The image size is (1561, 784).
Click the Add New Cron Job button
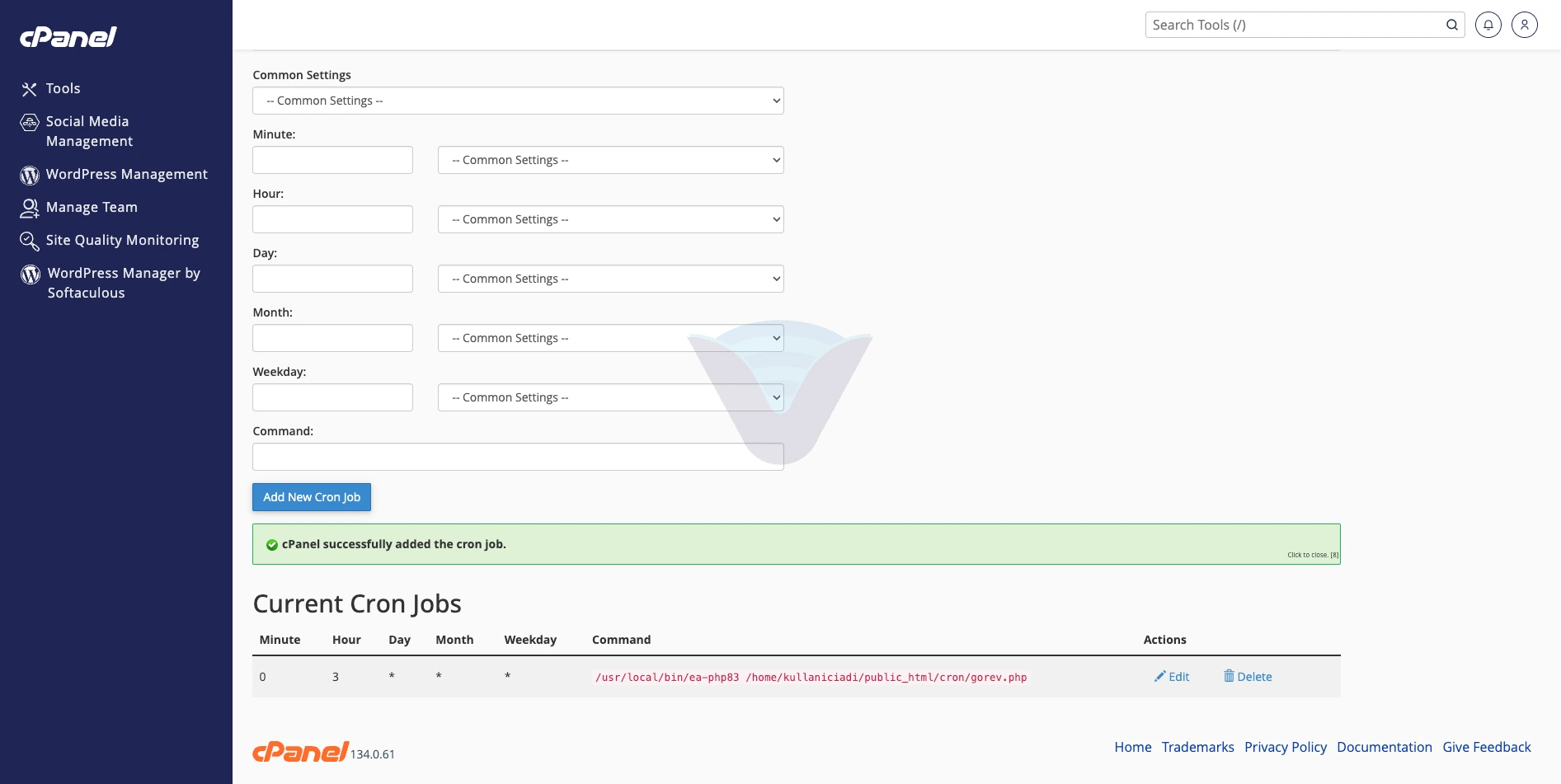point(312,497)
